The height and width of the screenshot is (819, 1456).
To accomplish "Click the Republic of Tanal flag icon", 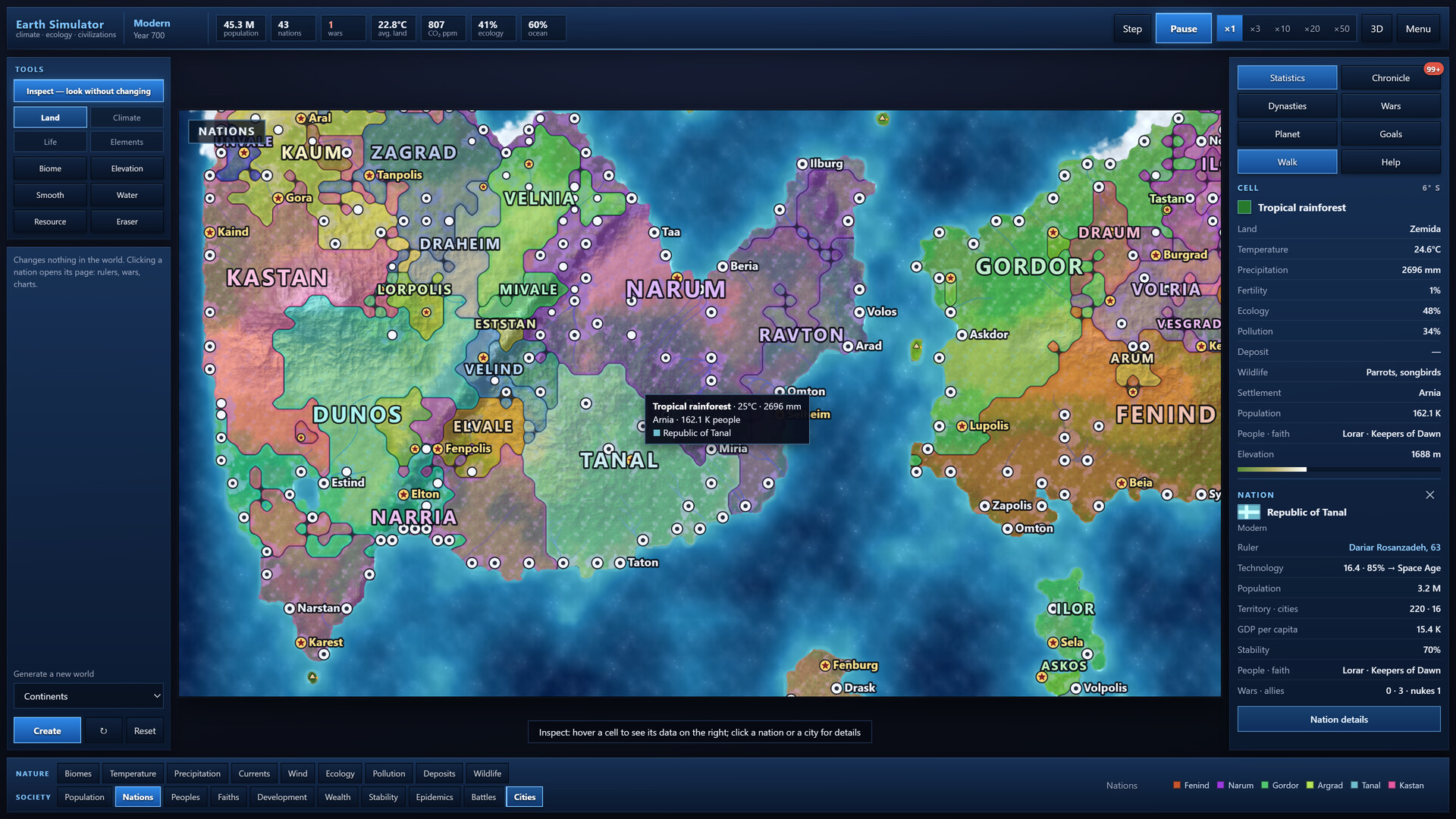I will (1248, 513).
